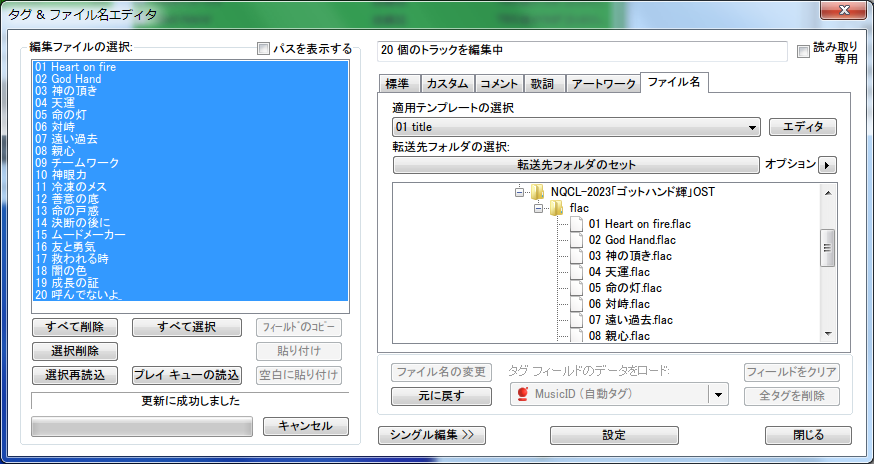Select '12 善意の底' in file list
Screen dimensions: 874x464
pos(190,199)
